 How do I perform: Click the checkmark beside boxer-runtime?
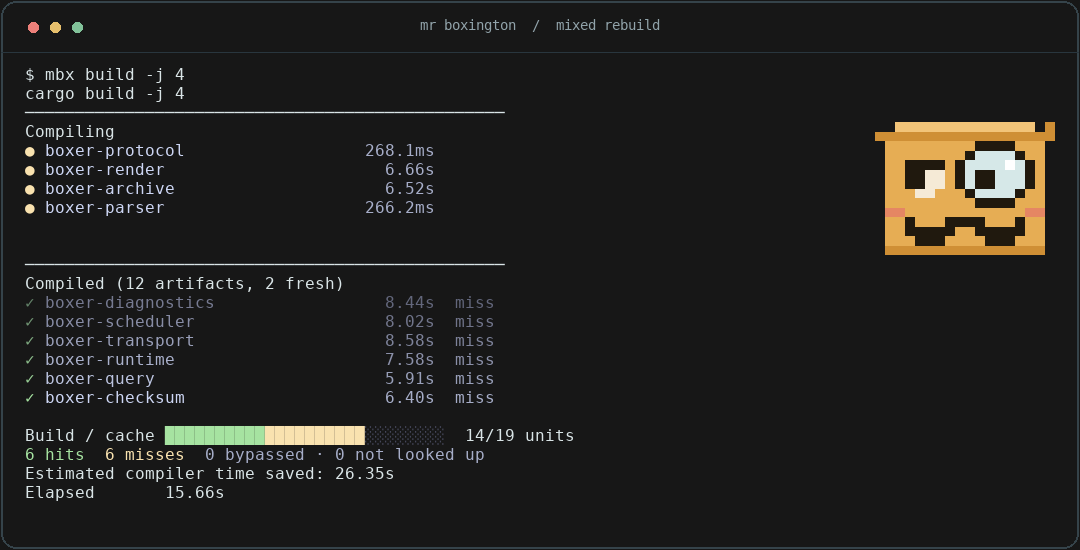pos(30,360)
